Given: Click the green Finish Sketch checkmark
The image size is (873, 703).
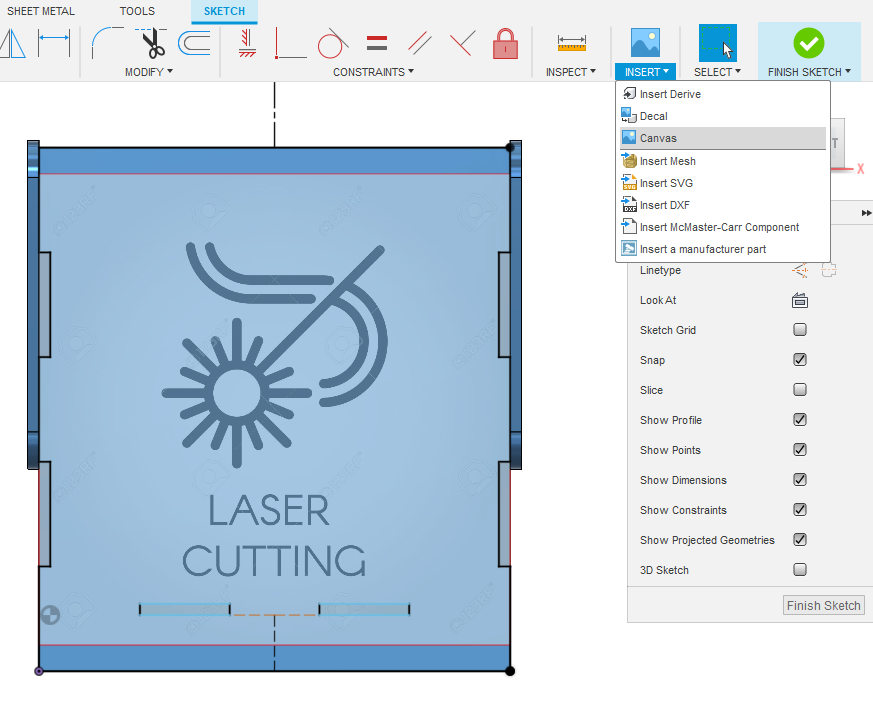Looking at the screenshot, I should coord(809,43).
